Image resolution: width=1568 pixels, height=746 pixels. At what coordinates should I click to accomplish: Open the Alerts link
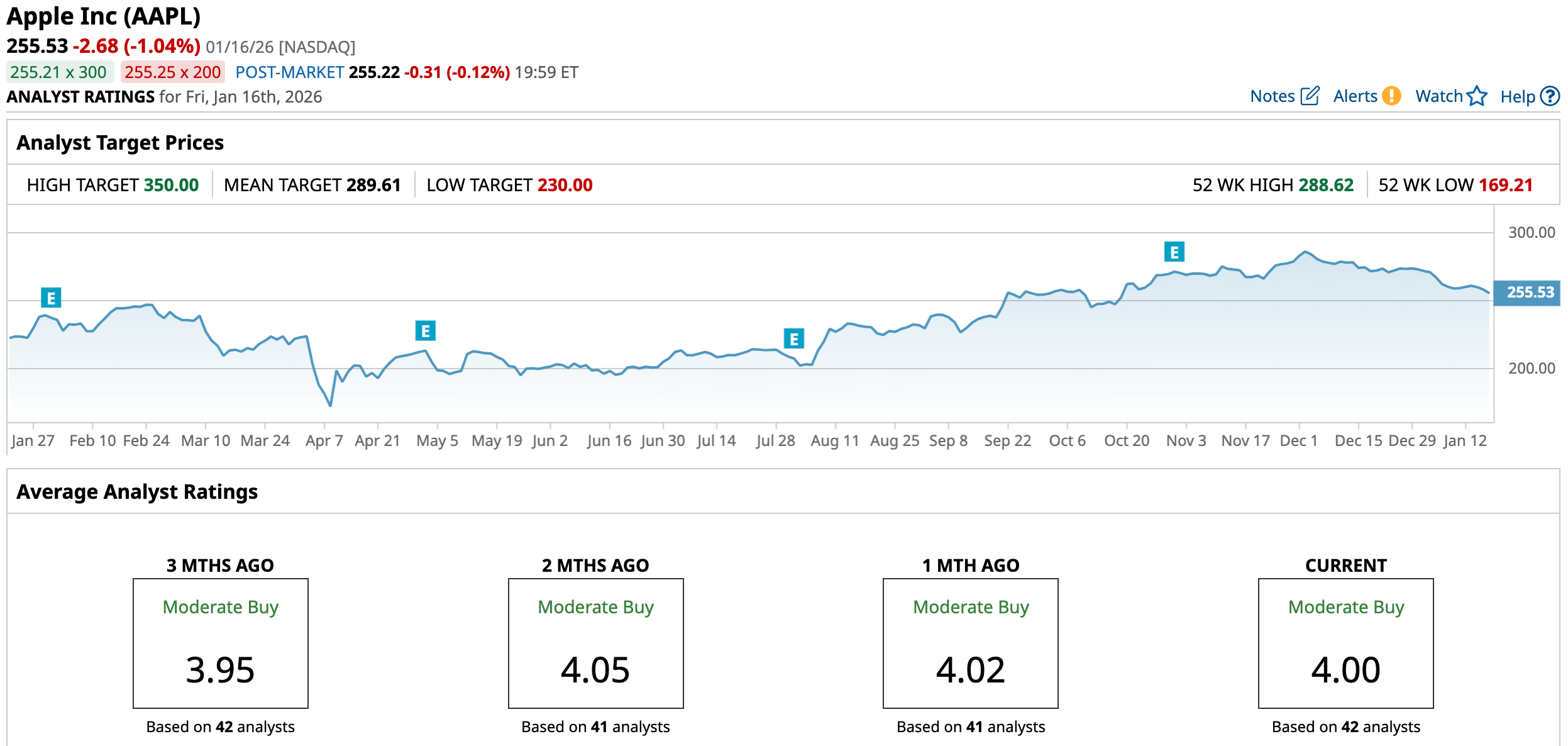(x=1355, y=96)
